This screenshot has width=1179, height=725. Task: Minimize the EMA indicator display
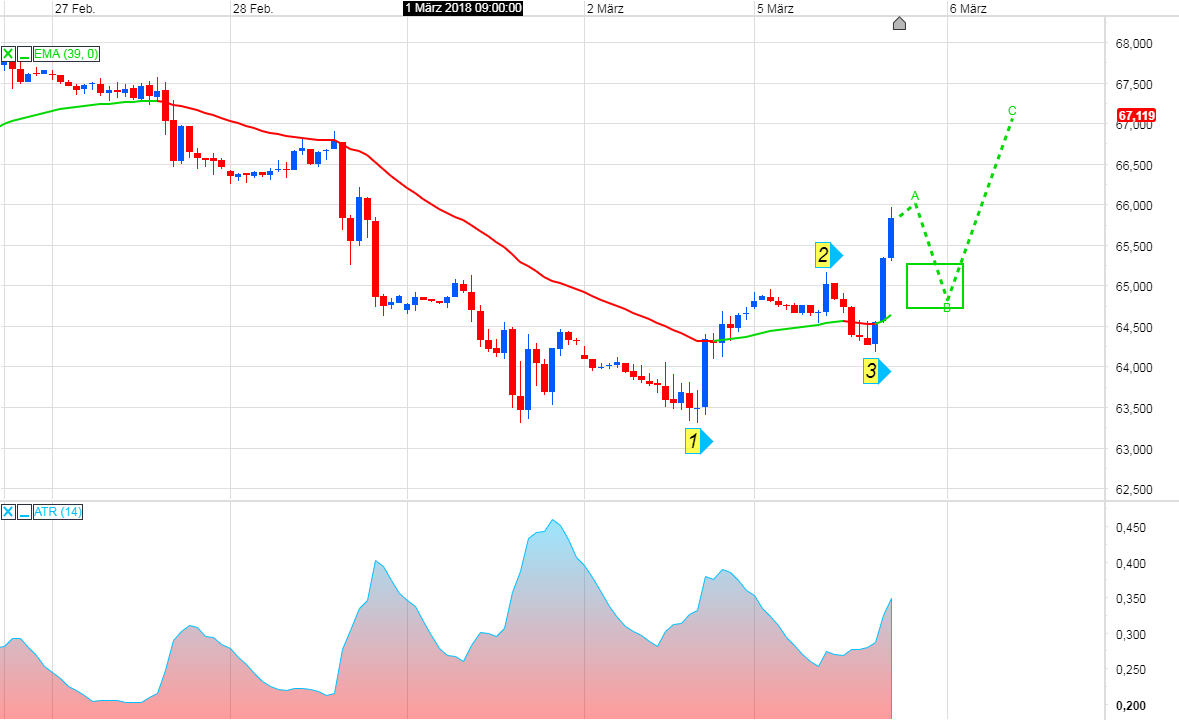(x=24, y=53)
